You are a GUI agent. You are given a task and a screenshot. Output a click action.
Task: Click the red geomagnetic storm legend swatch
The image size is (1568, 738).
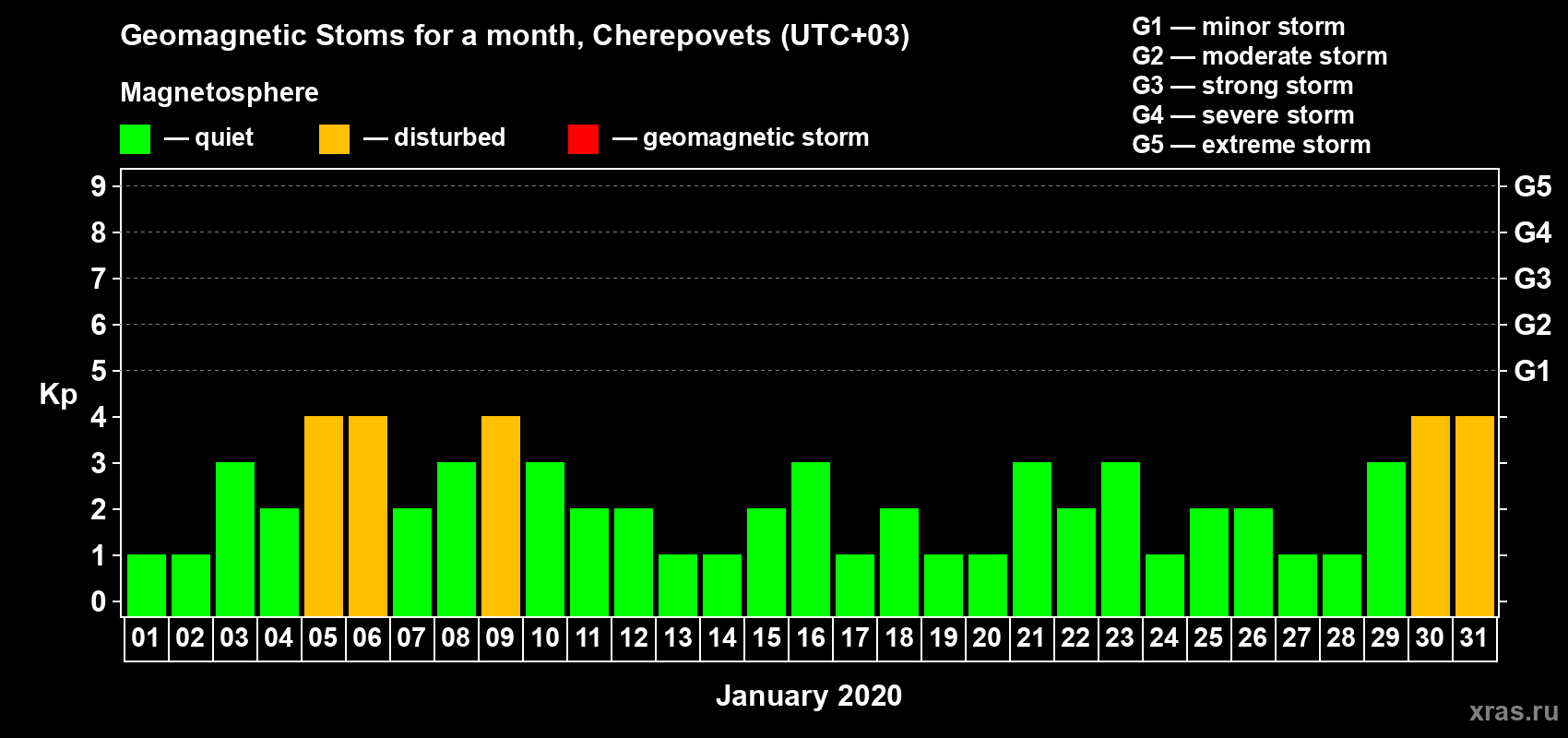tap(583, 139)
